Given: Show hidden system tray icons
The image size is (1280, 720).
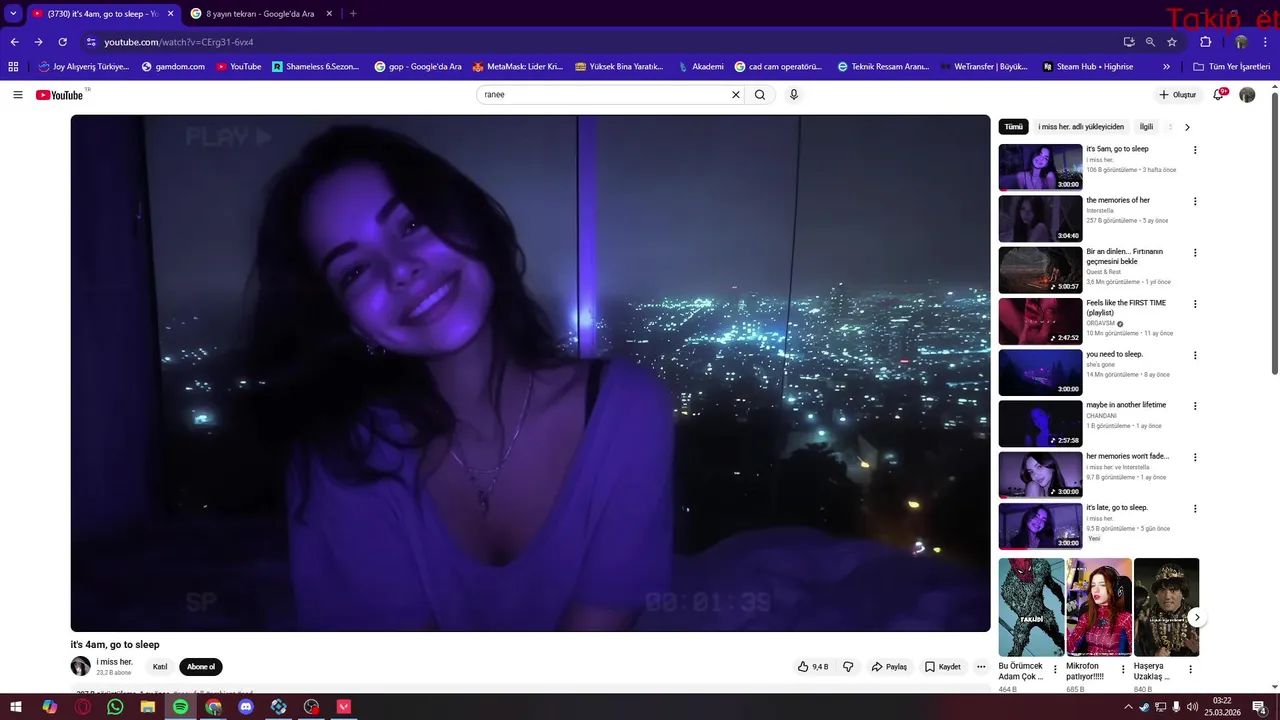Looking at the screenshot, I should 1128,707.
